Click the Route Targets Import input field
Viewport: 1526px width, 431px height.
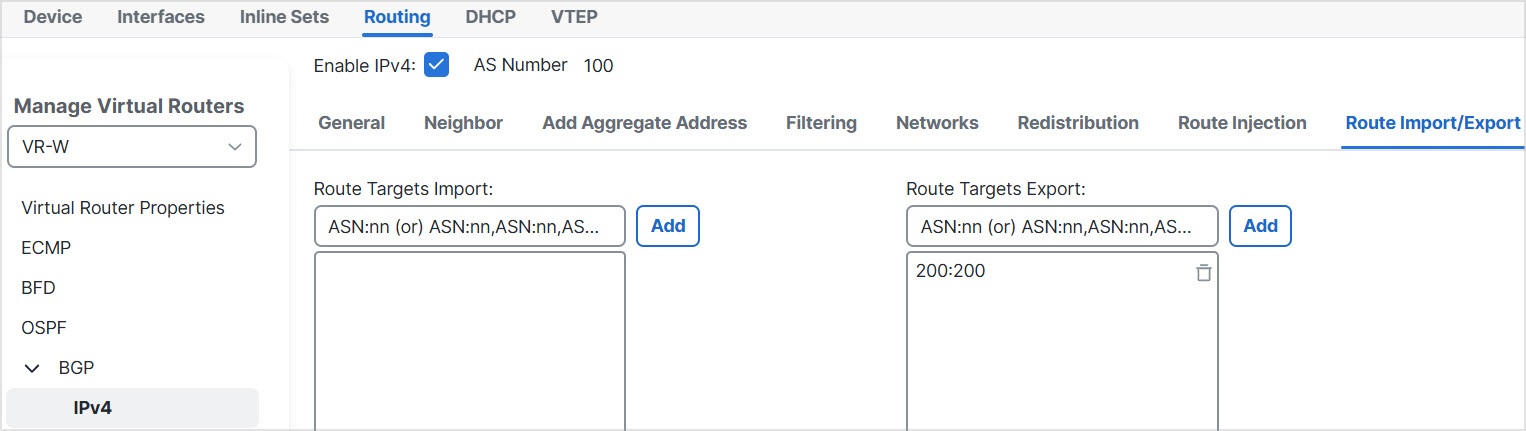point(469,226)
